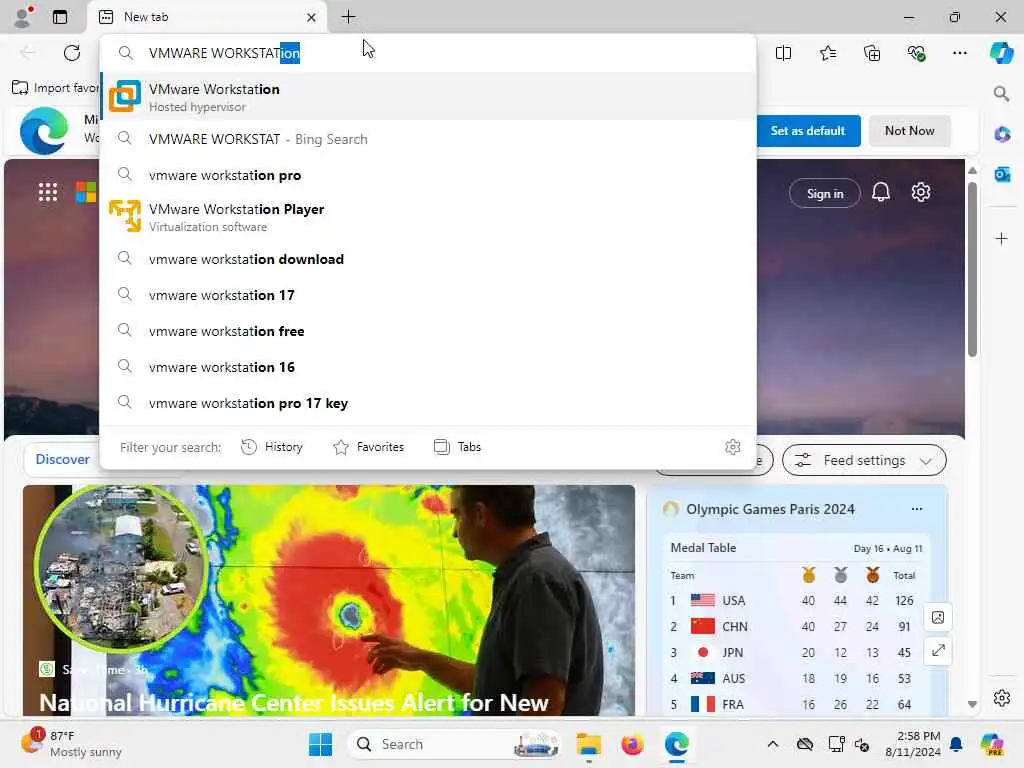This screenshot has width=1024, height=768.
Task: Click the Windows taskbar Search box
Action: tap(454, 744)
